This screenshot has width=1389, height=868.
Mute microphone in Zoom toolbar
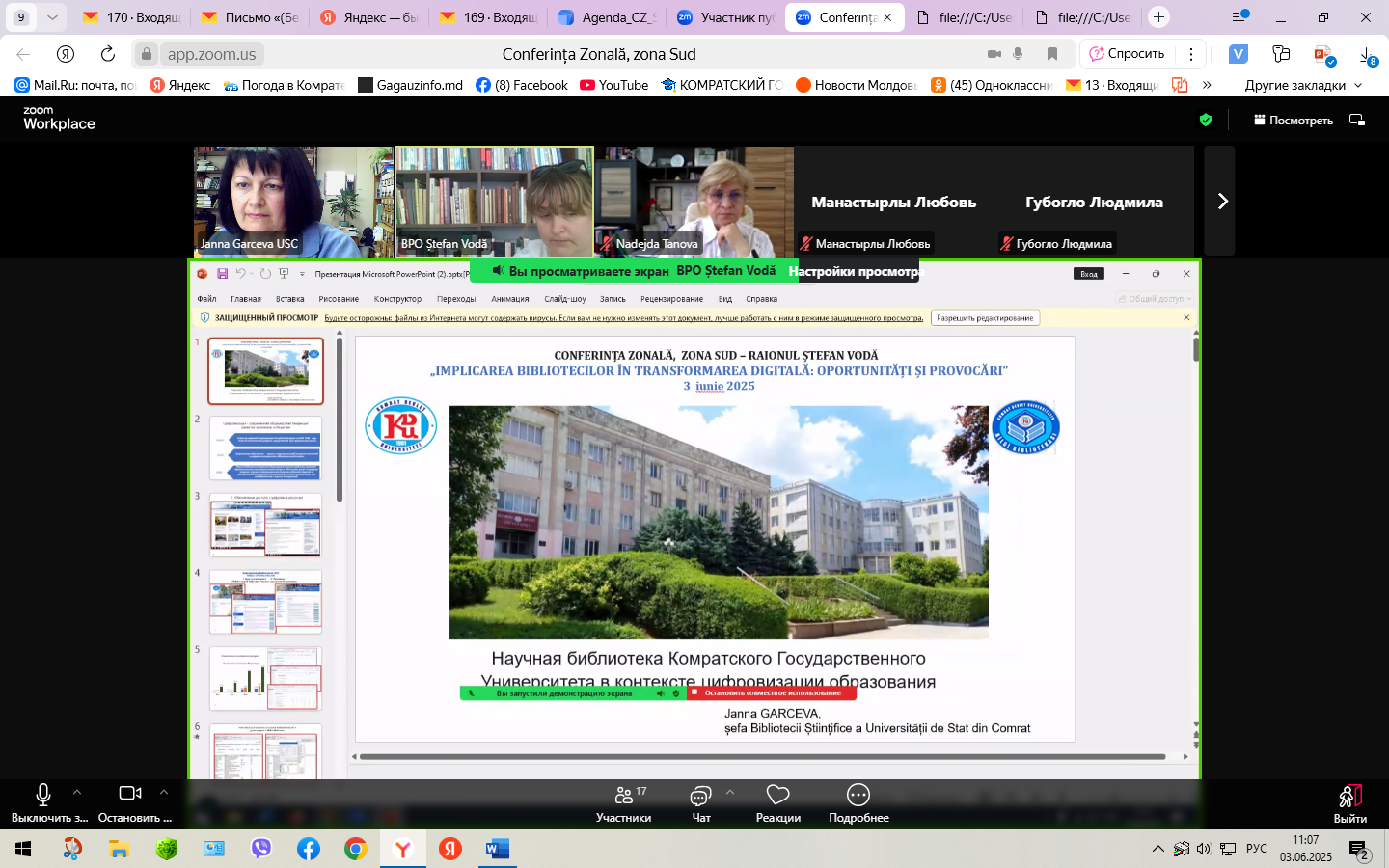coord(43,794)
